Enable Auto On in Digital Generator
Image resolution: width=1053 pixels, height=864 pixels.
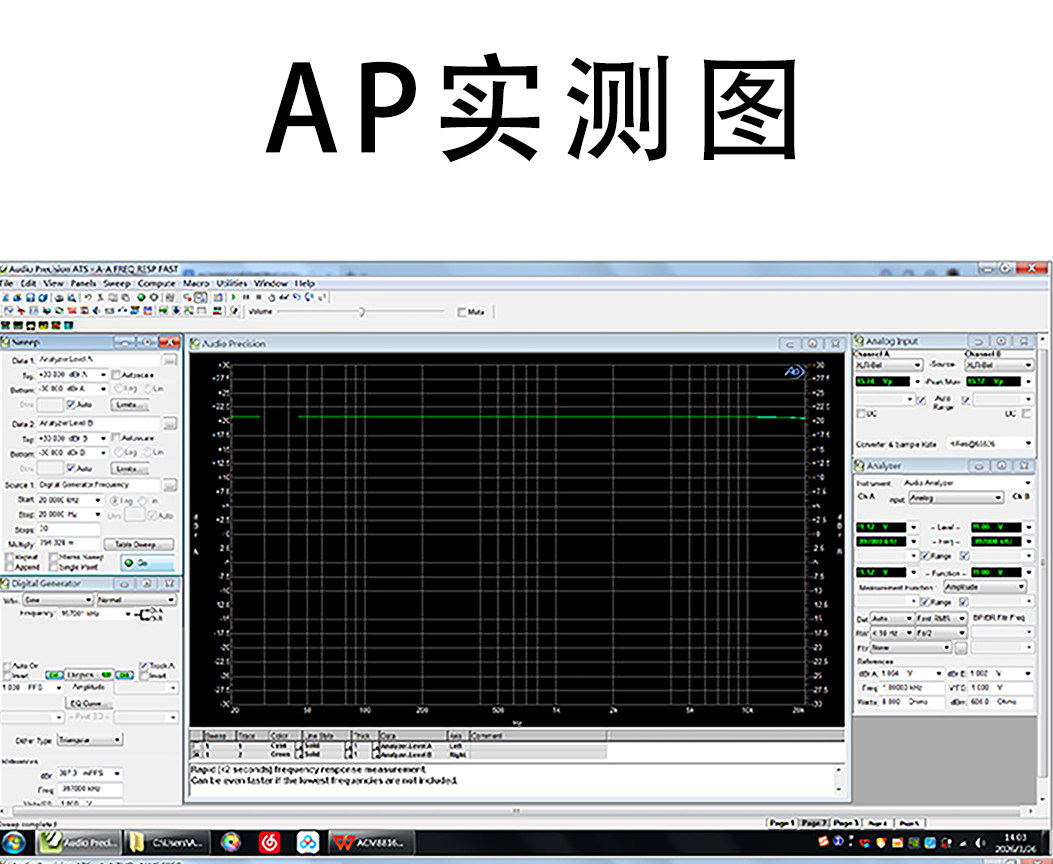[x=7, y=666]
